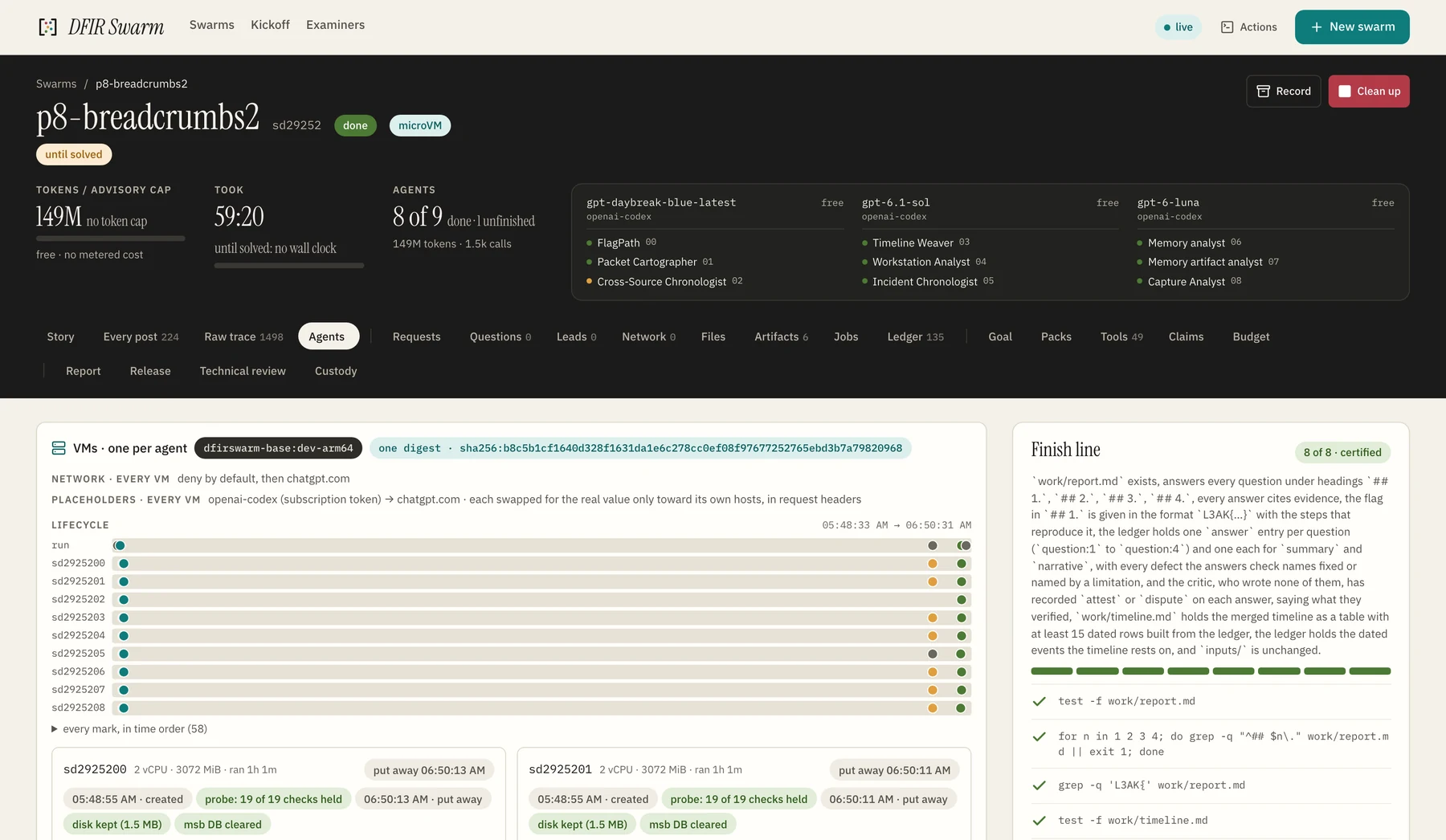
Task: Select the Cross-Source Chronologist agent
Action: tap(664, 282)
